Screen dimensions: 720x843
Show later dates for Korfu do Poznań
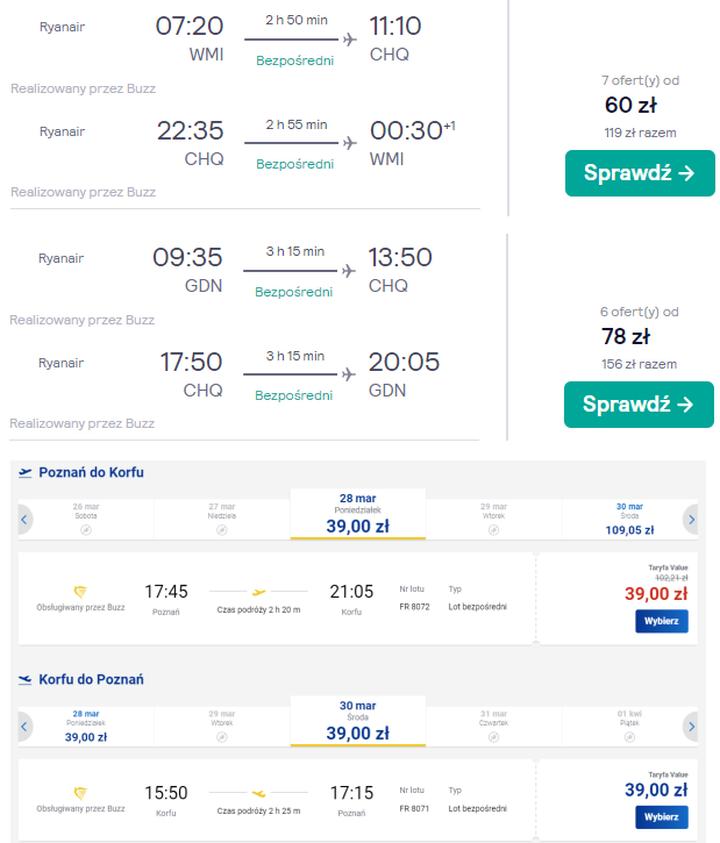pos(690,727)
